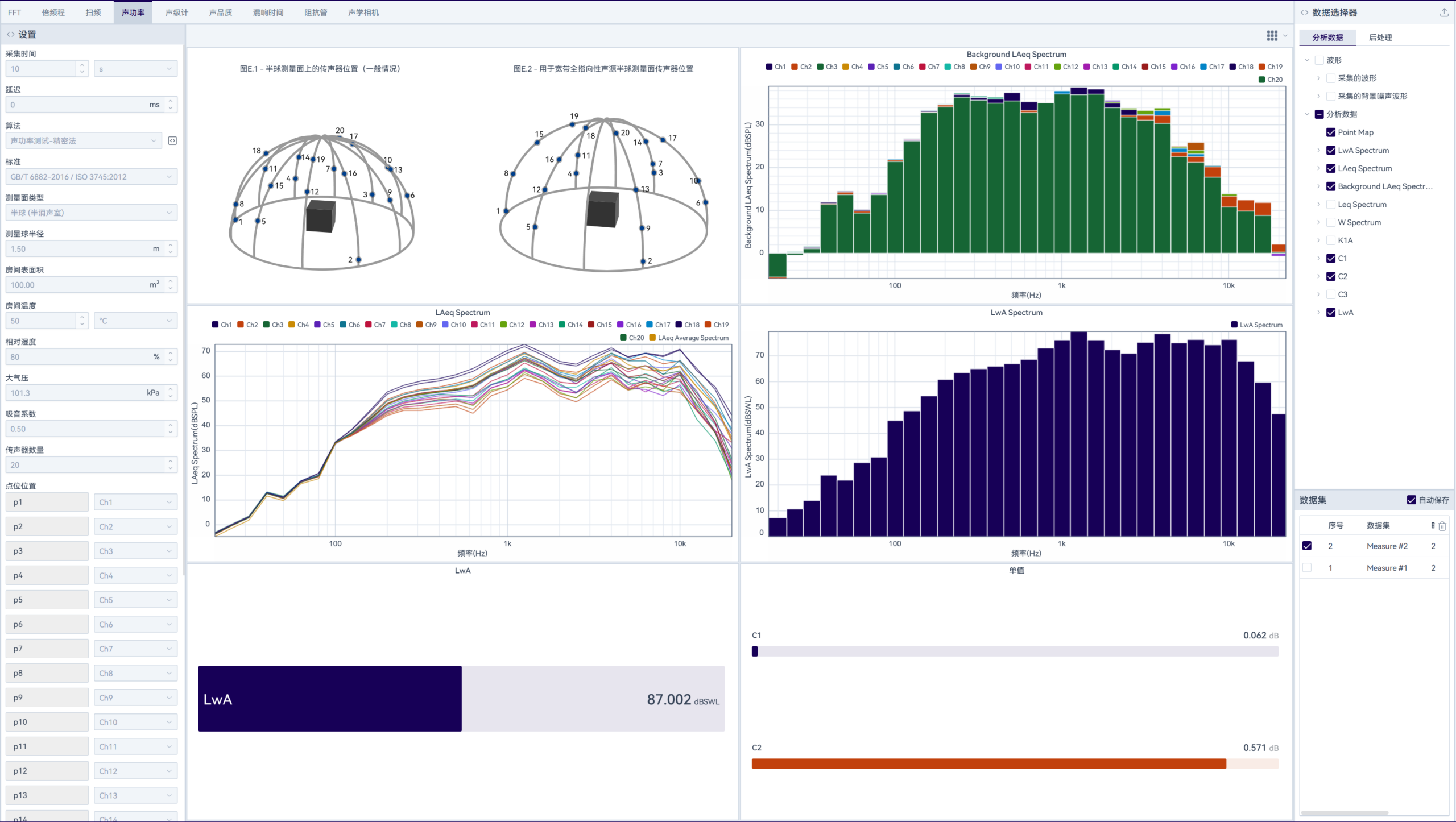Click the export icon in 数据选择器 header
1456x822 pixels.
(1444, 13)
